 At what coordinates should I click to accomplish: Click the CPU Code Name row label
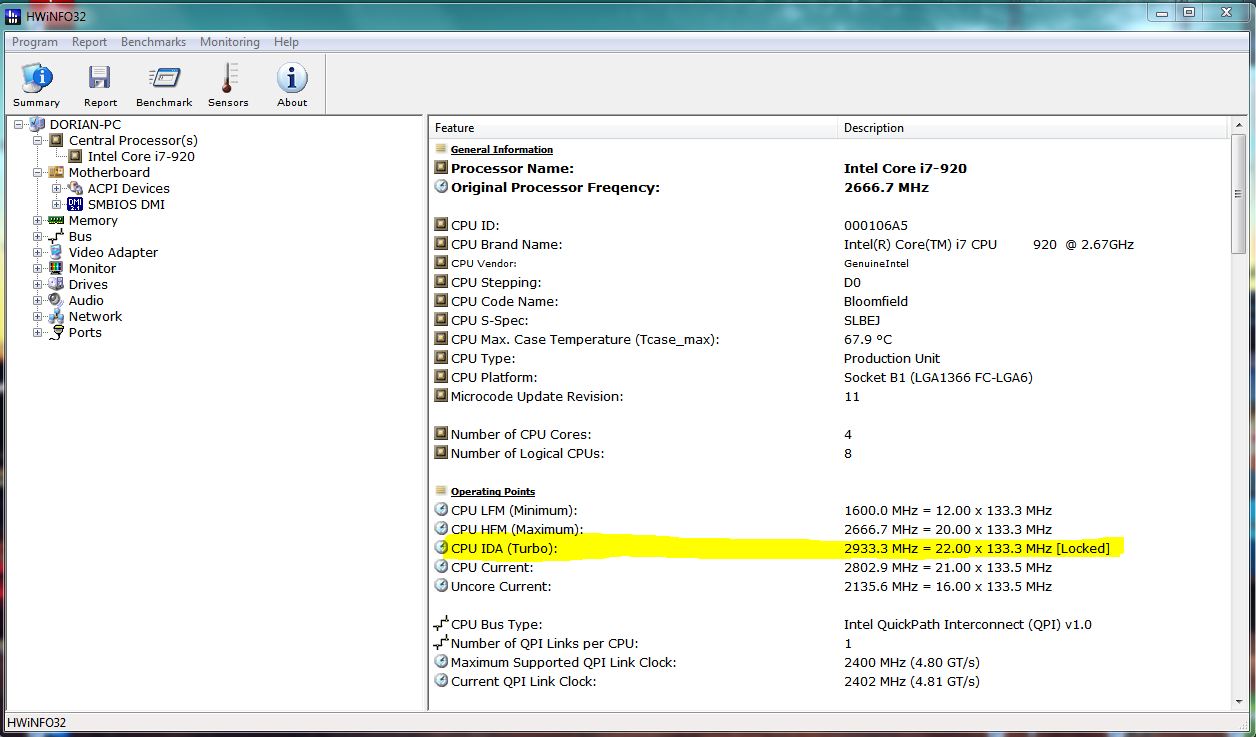(505, 301)
